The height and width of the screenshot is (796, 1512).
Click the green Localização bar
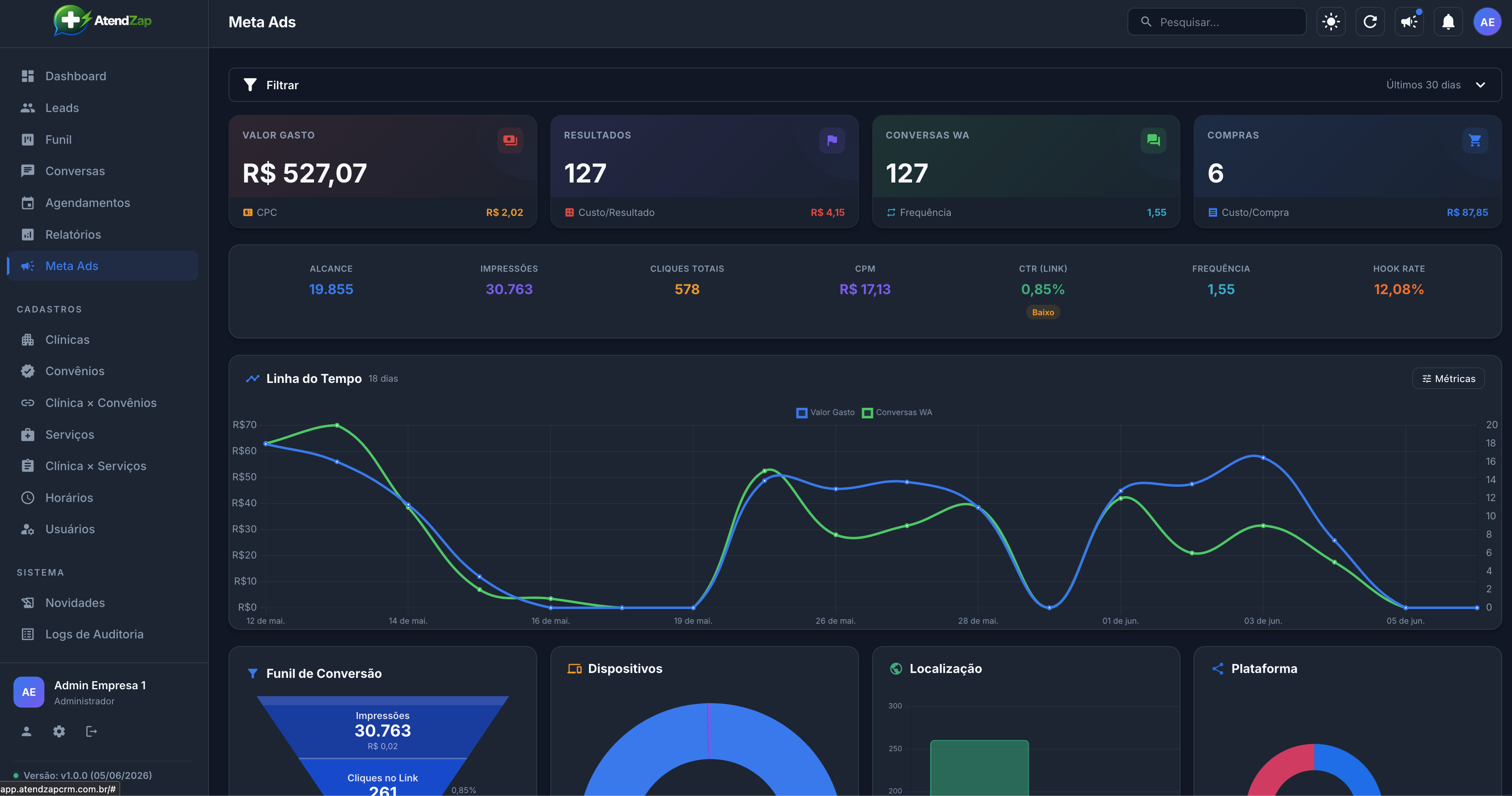(980, 768)
